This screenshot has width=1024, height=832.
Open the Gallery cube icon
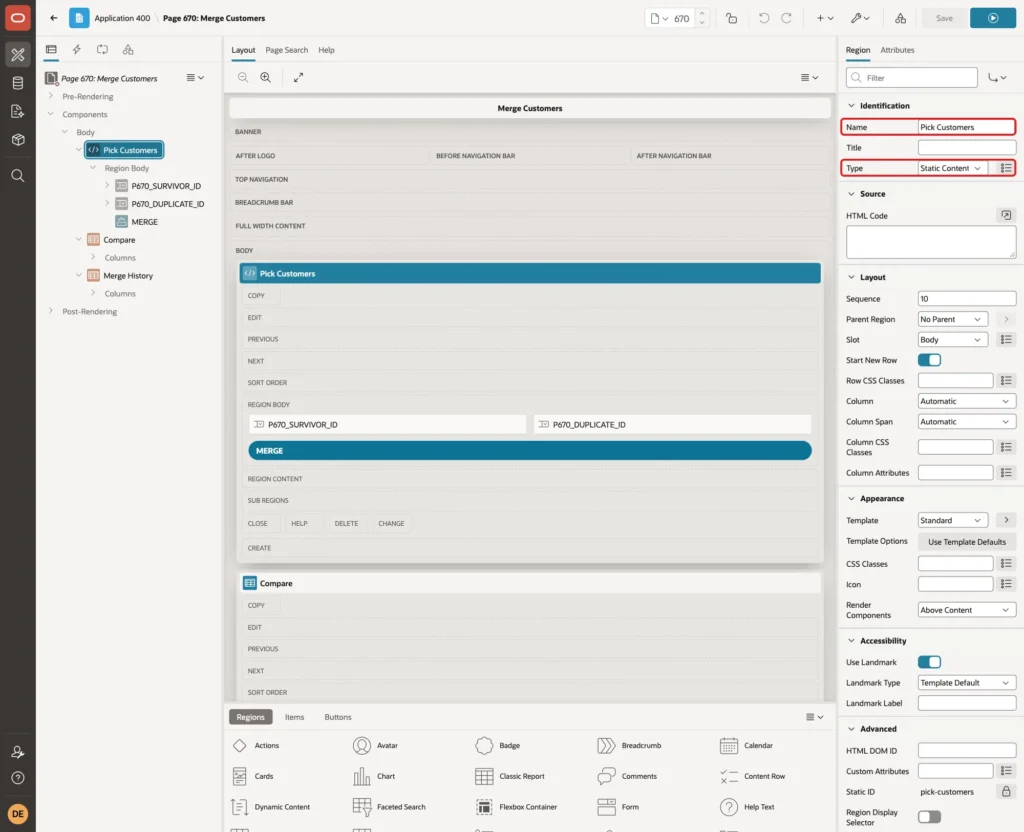pyautogui.click(x=18, y=139)
